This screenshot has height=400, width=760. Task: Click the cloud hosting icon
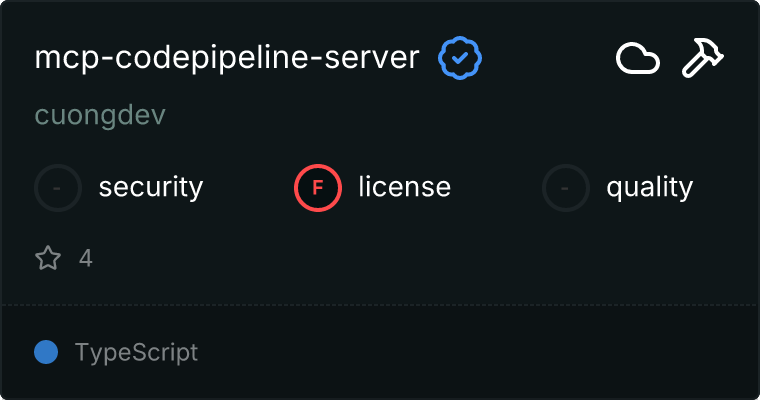[x=637, y=59]
